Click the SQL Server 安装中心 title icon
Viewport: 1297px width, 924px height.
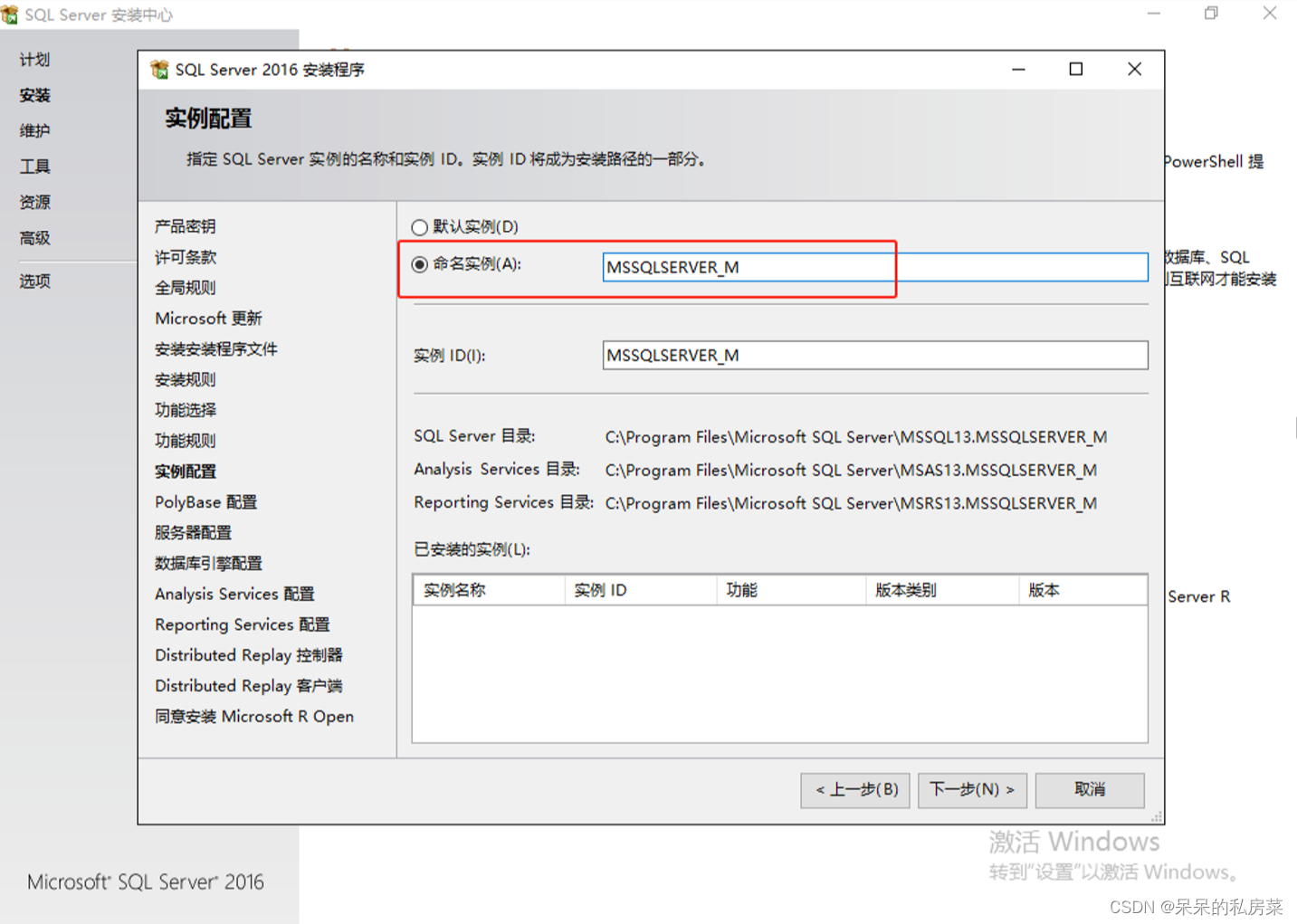(9, 14)
